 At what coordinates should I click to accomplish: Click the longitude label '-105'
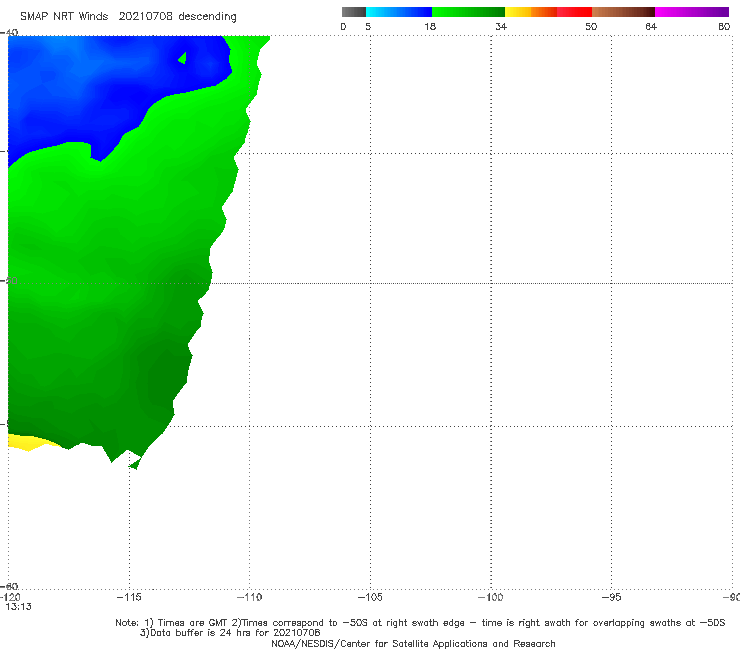pyautogui.click(x=370, y=598)
